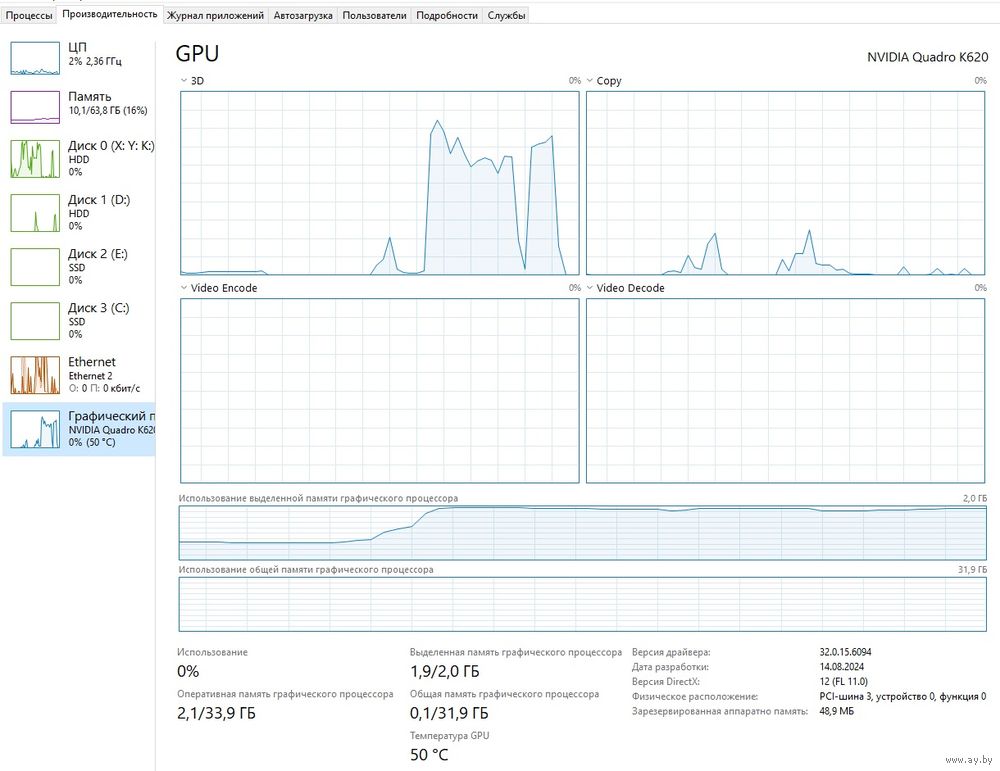The width and height of the screenshot is (1000, 771).
Task: Change the Video Decode engine dropdown
Action: click(590, 288)
